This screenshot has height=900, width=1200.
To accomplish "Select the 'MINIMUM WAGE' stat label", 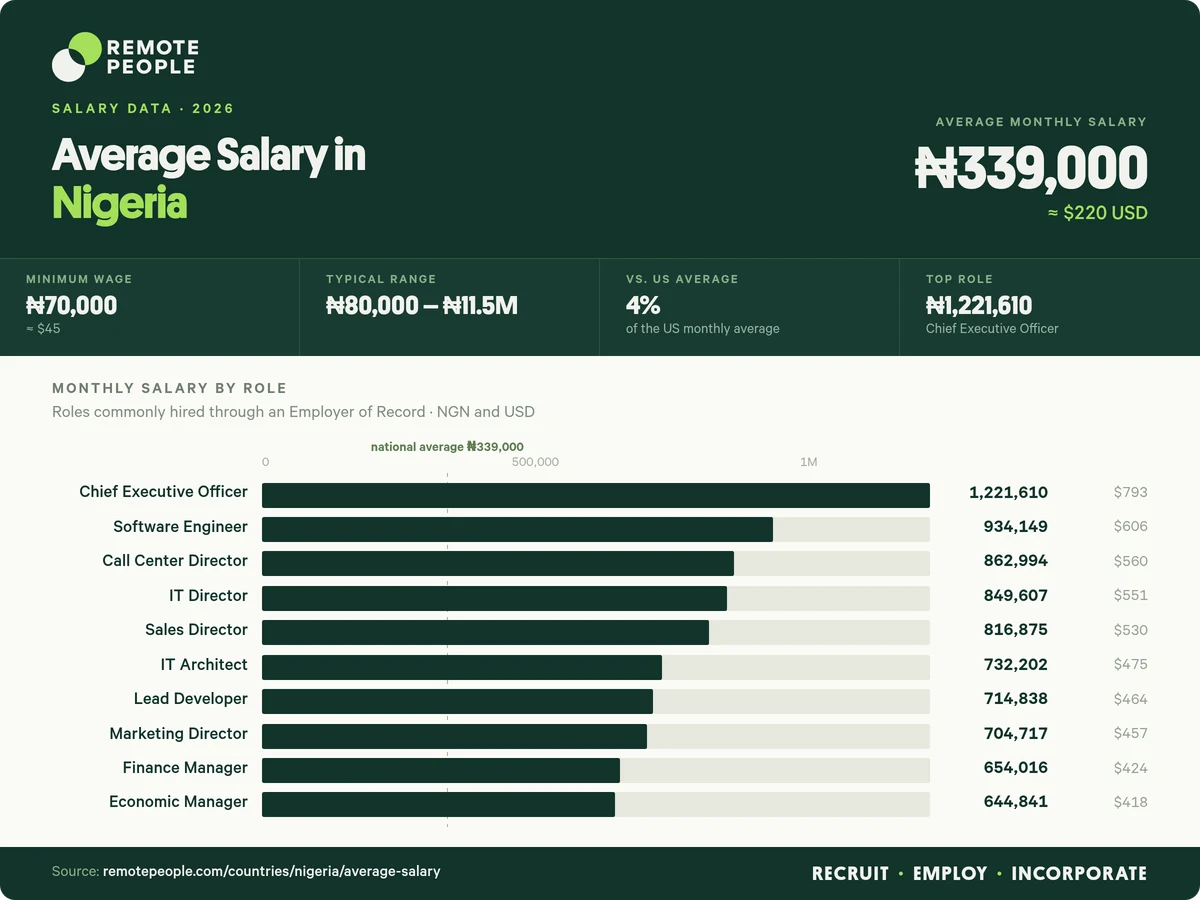I will coord(79,279).
